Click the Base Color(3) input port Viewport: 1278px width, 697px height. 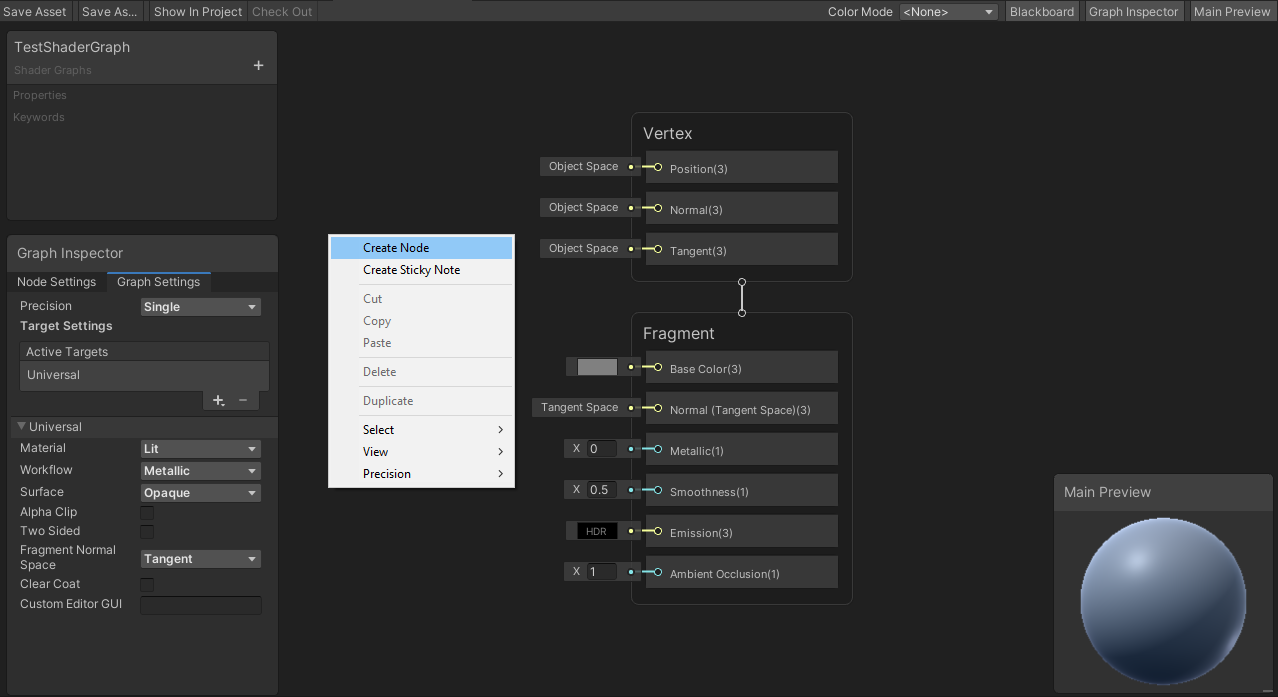[x=657, y=368]
